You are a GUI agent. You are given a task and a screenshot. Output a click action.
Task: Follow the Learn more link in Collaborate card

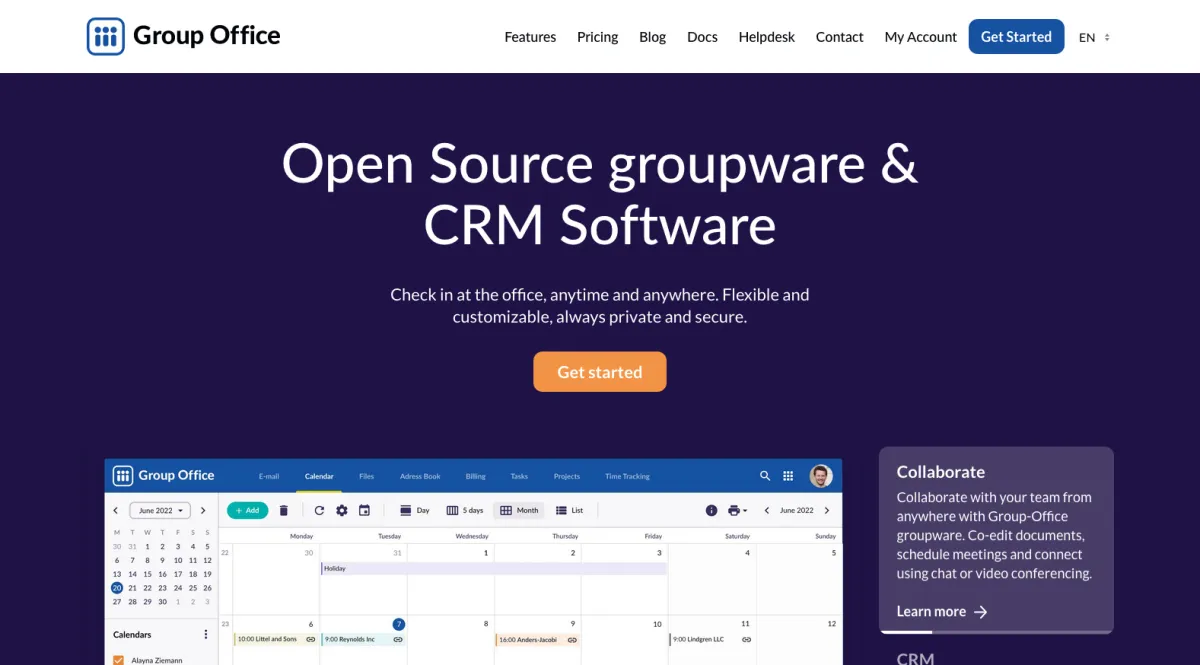[x=942, y=611]
